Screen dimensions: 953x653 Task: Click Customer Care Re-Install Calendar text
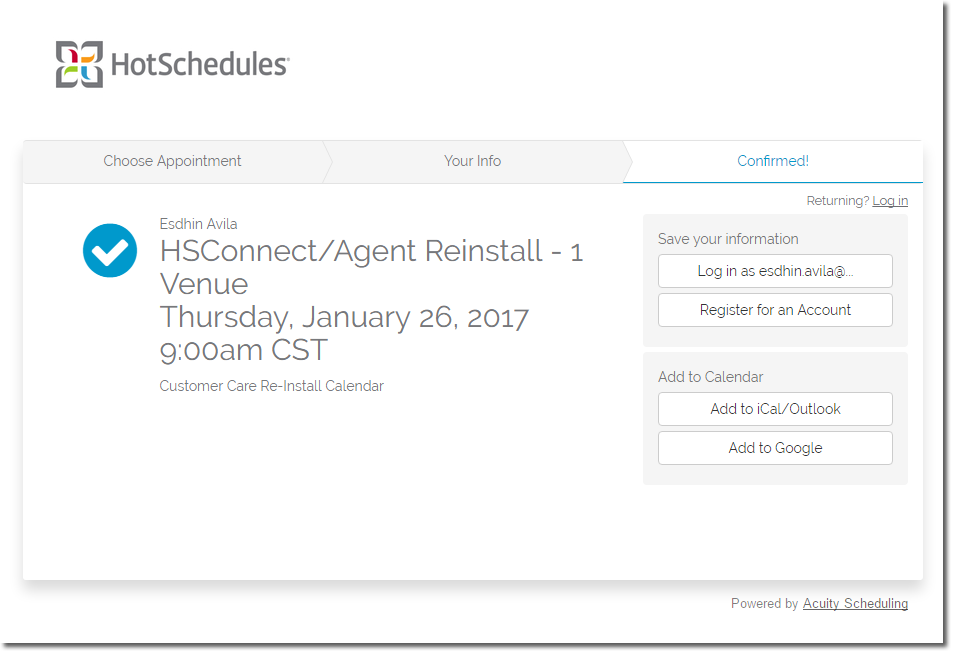[x=271, y=386]
